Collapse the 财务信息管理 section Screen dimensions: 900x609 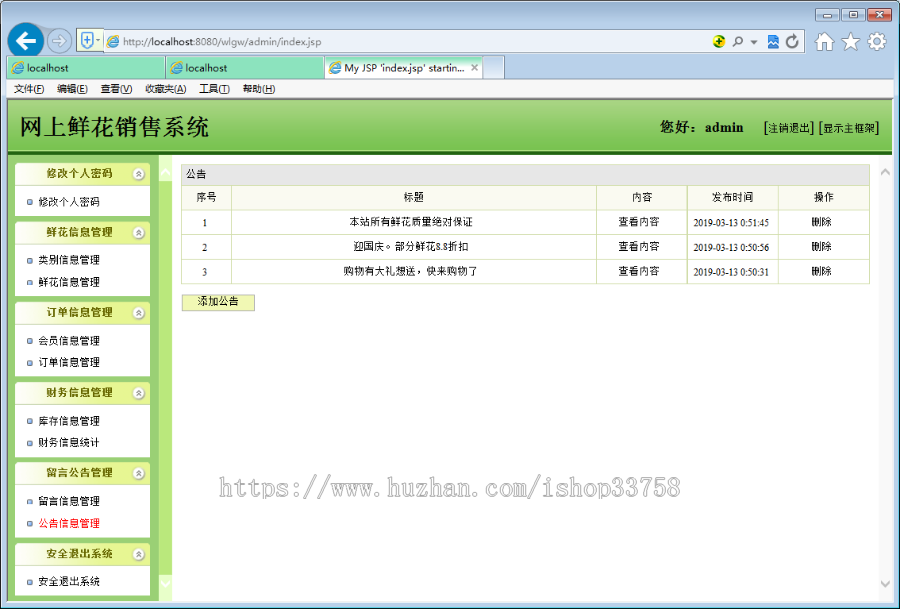click(139, 392)
